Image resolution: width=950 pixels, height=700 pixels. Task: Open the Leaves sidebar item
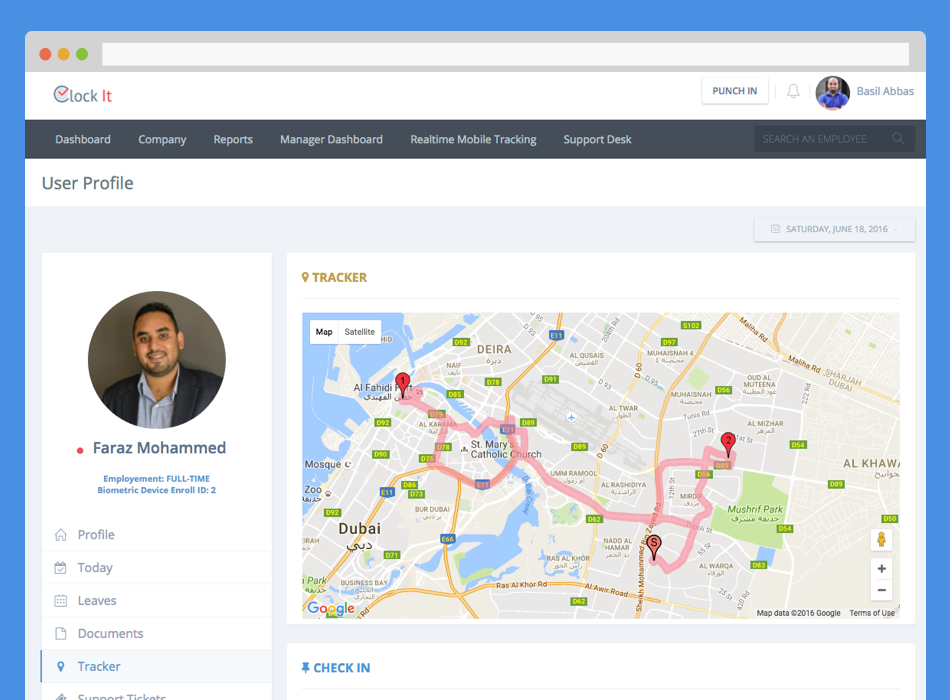(156, 601)
